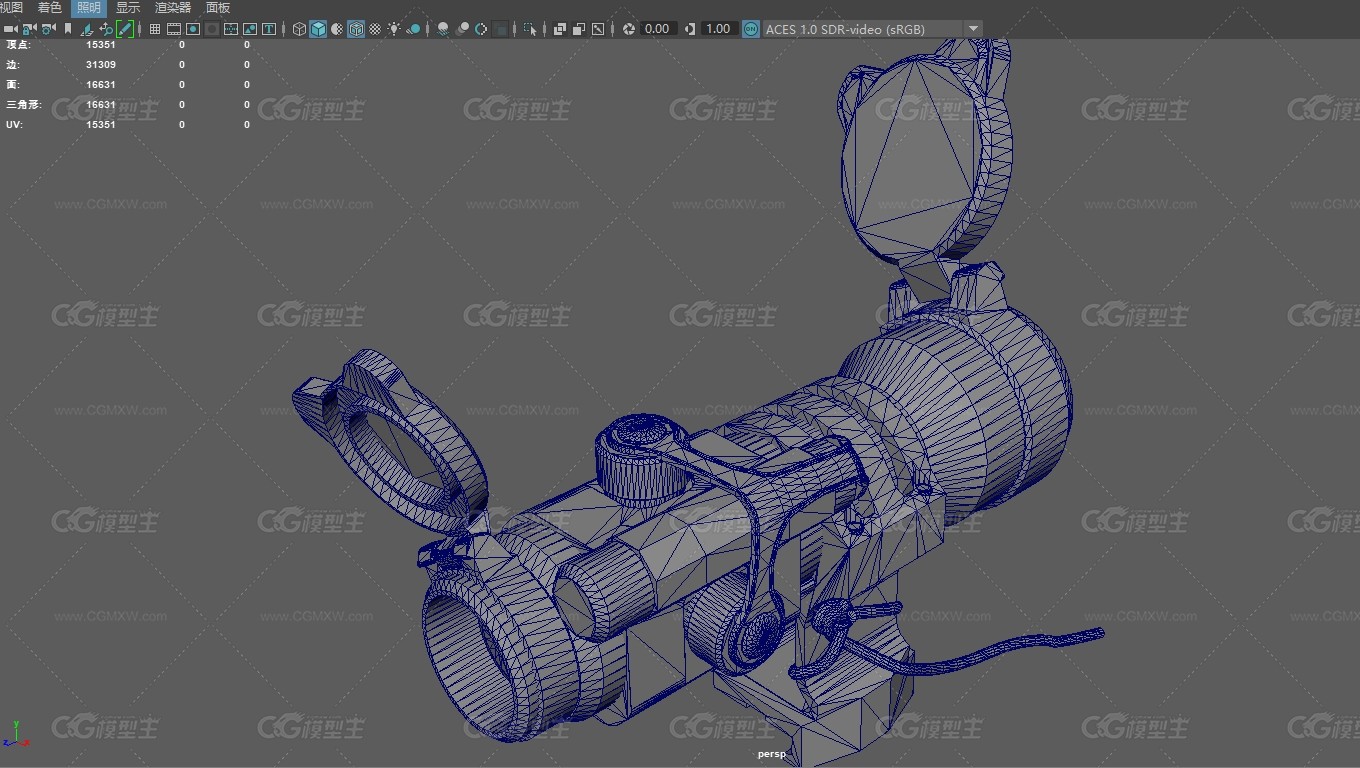1360x768 pixels.
Task: Click the camera Bookmarks icon
Action: coord(68,29)
